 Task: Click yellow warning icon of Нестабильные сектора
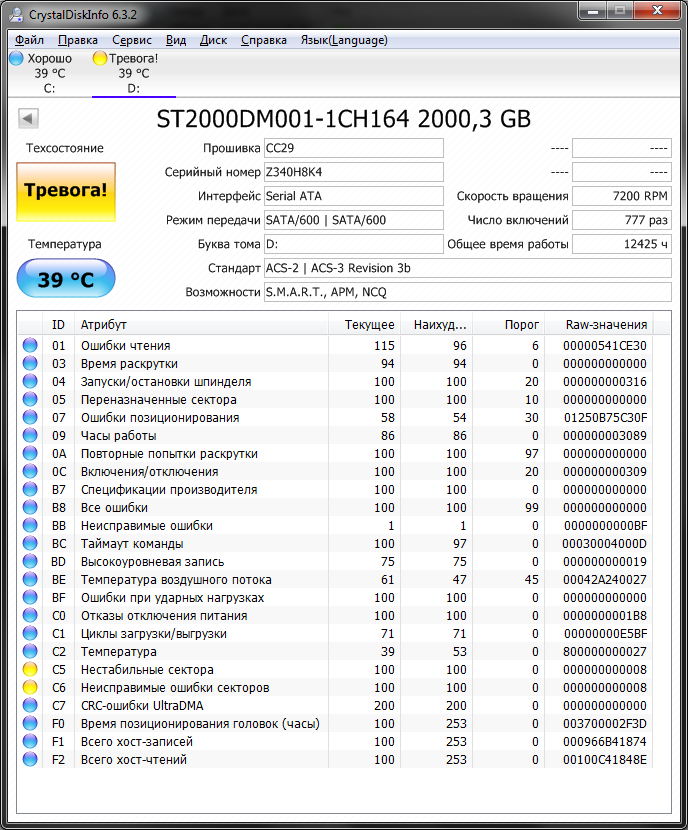point(30,669)
